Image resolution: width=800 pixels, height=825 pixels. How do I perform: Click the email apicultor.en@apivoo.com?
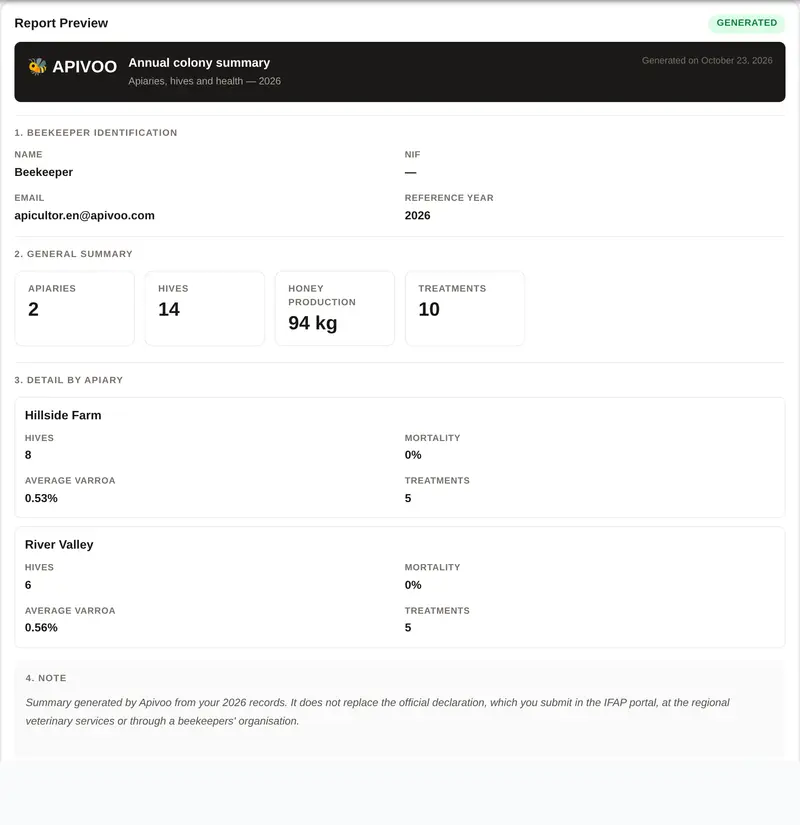84,216
